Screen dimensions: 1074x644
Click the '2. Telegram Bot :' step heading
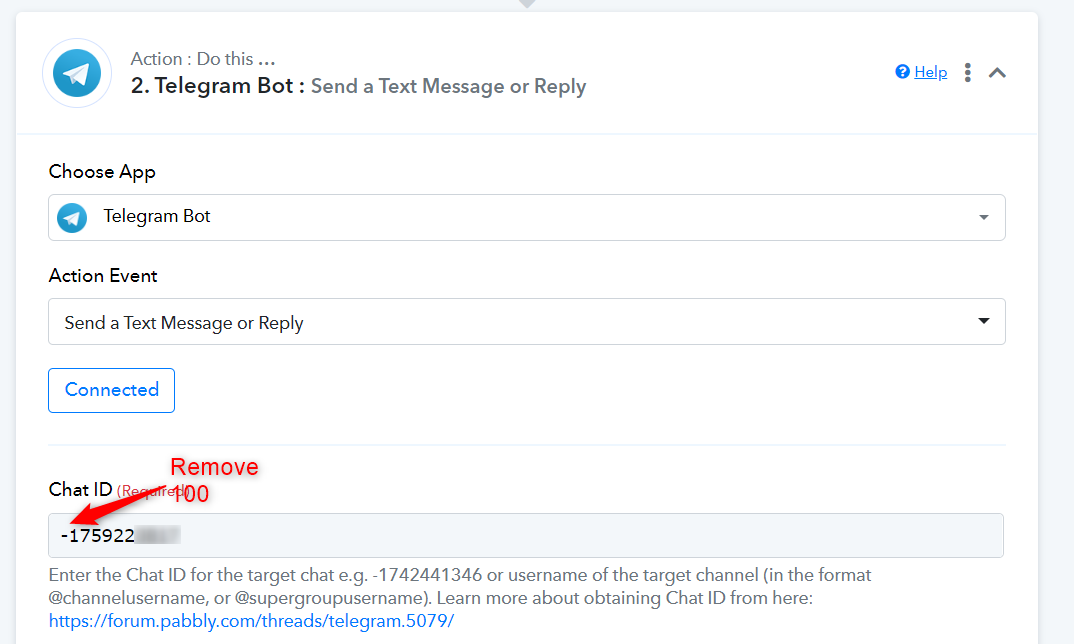pos(218,86)
